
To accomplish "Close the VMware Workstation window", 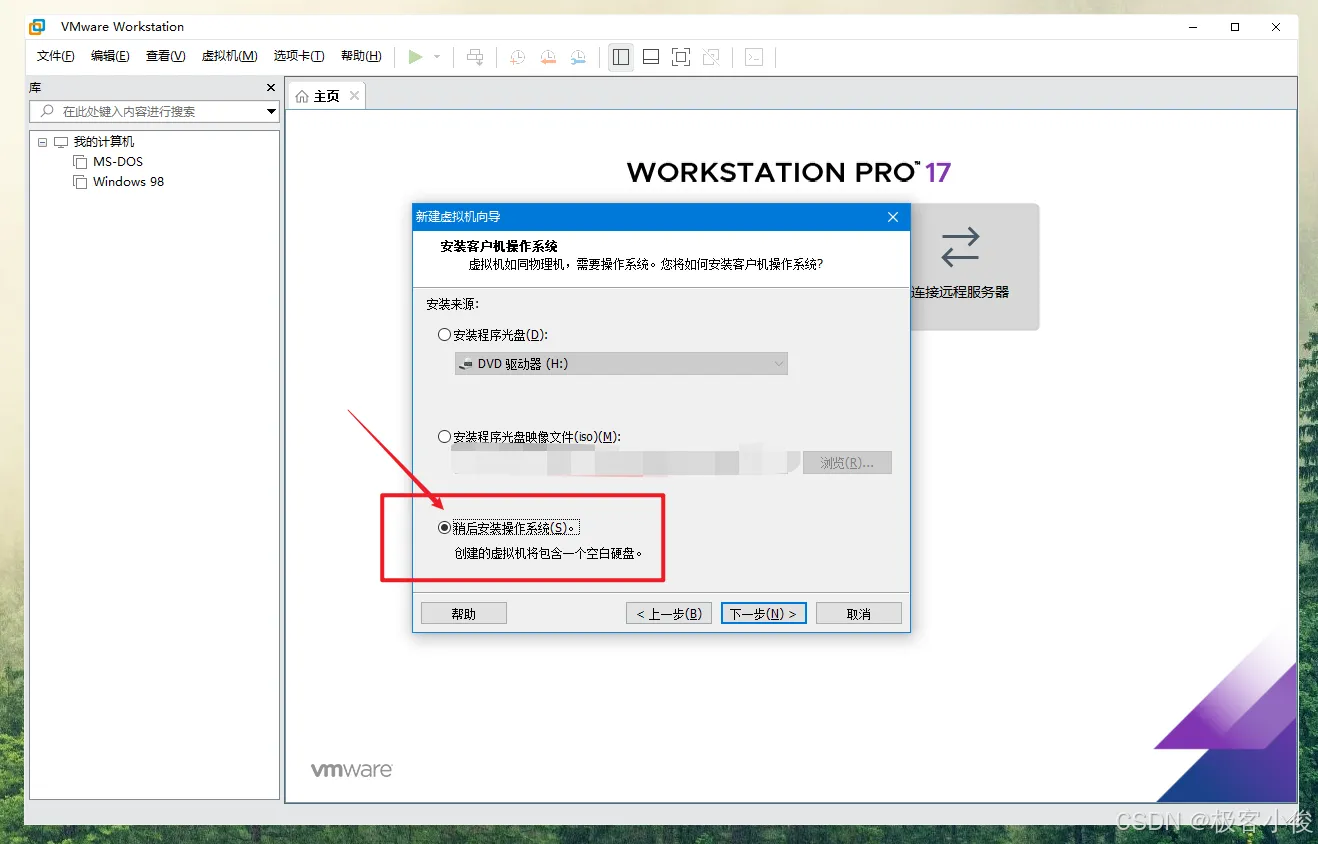I will pyautogui.click(x=1277, y=27).
